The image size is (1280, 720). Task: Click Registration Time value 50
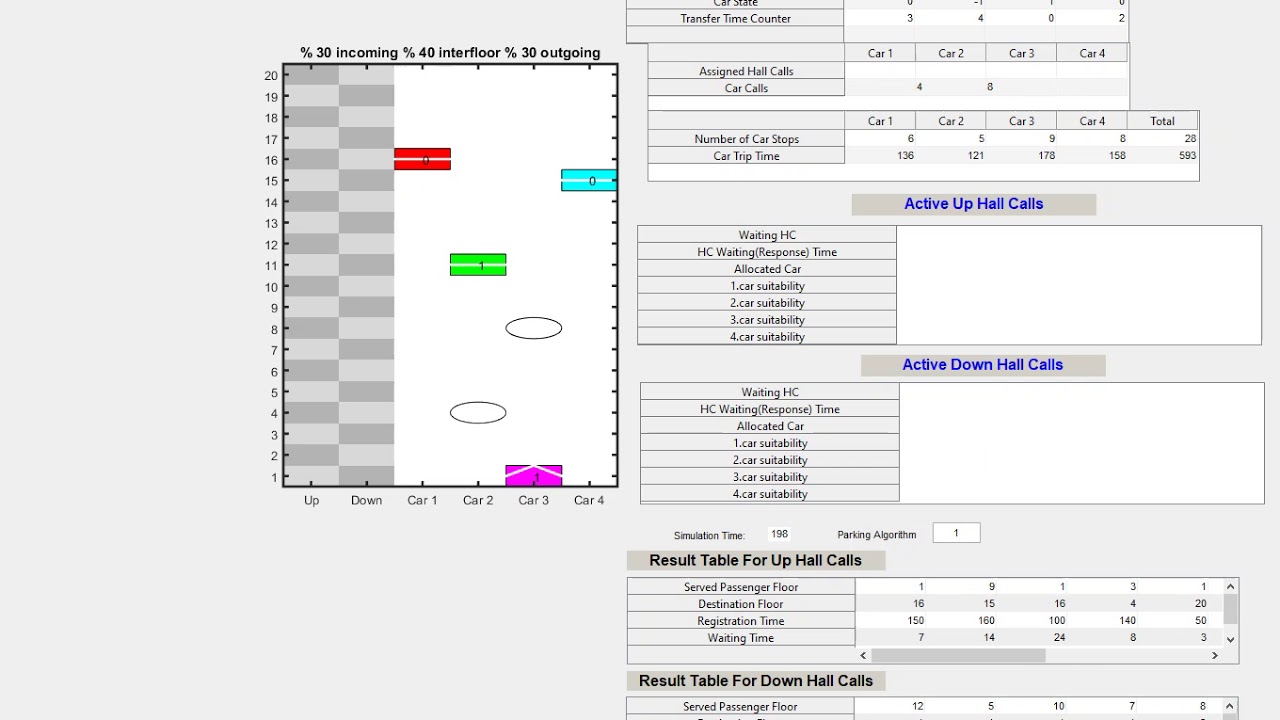point(1200,621)
